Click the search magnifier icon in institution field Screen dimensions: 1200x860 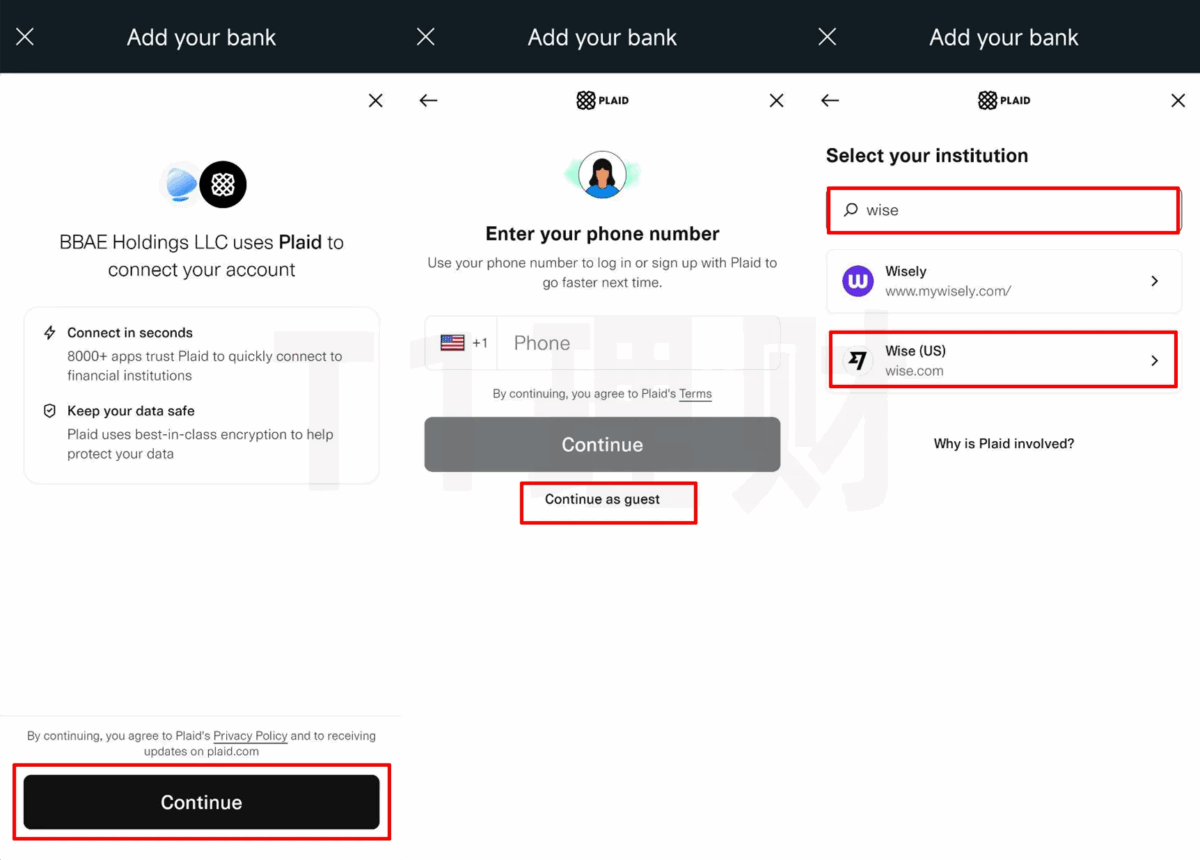tap(851, 210)
